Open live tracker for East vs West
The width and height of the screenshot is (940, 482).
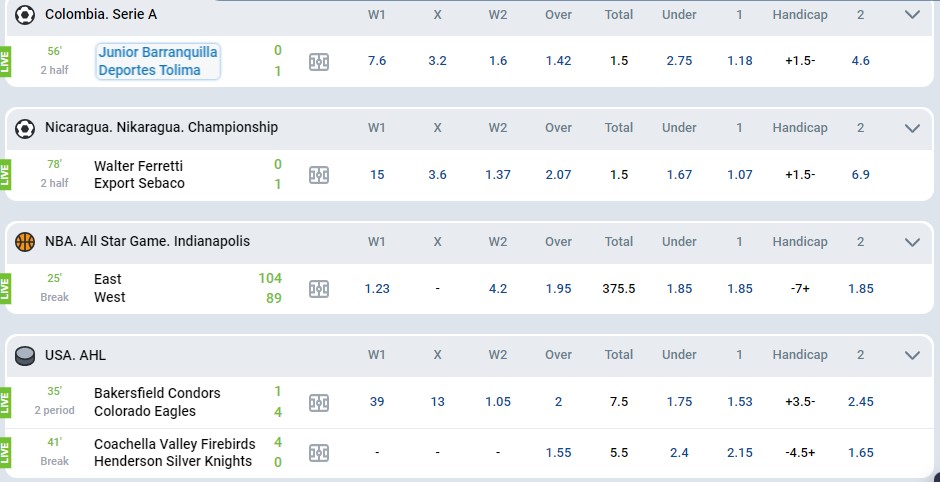[x=318, y=289]
